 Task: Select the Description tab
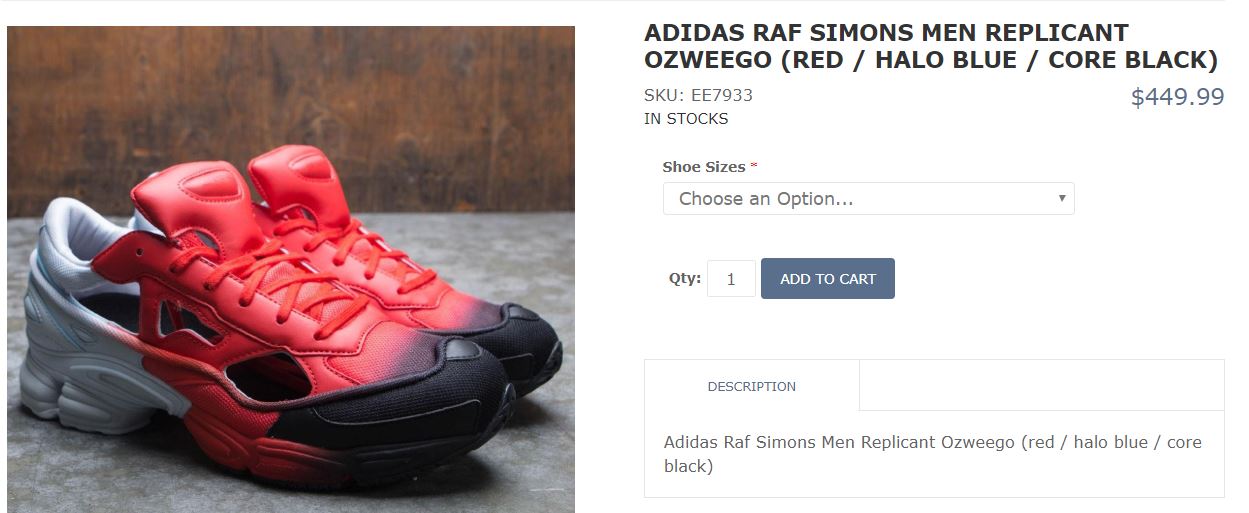(751, 386)
